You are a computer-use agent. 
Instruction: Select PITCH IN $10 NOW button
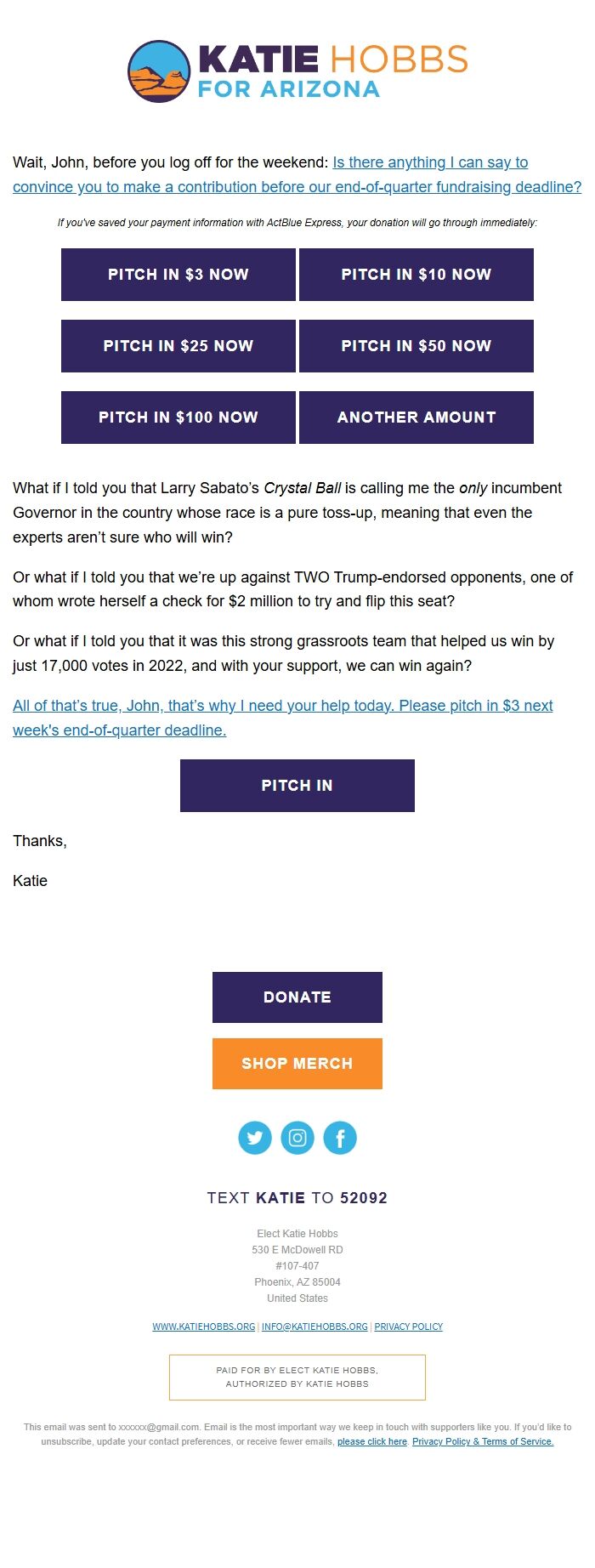[416, 275]
